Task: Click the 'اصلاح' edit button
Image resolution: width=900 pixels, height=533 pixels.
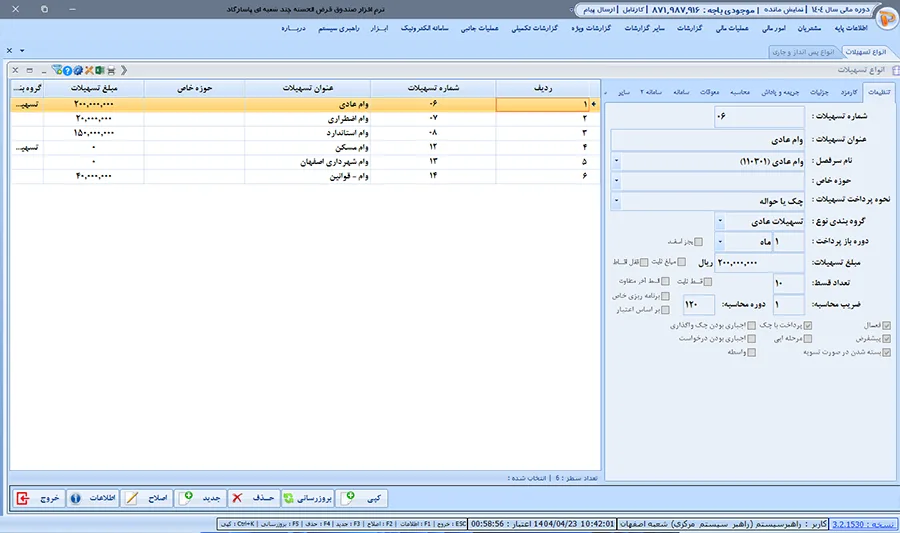Action: (148, 498)
